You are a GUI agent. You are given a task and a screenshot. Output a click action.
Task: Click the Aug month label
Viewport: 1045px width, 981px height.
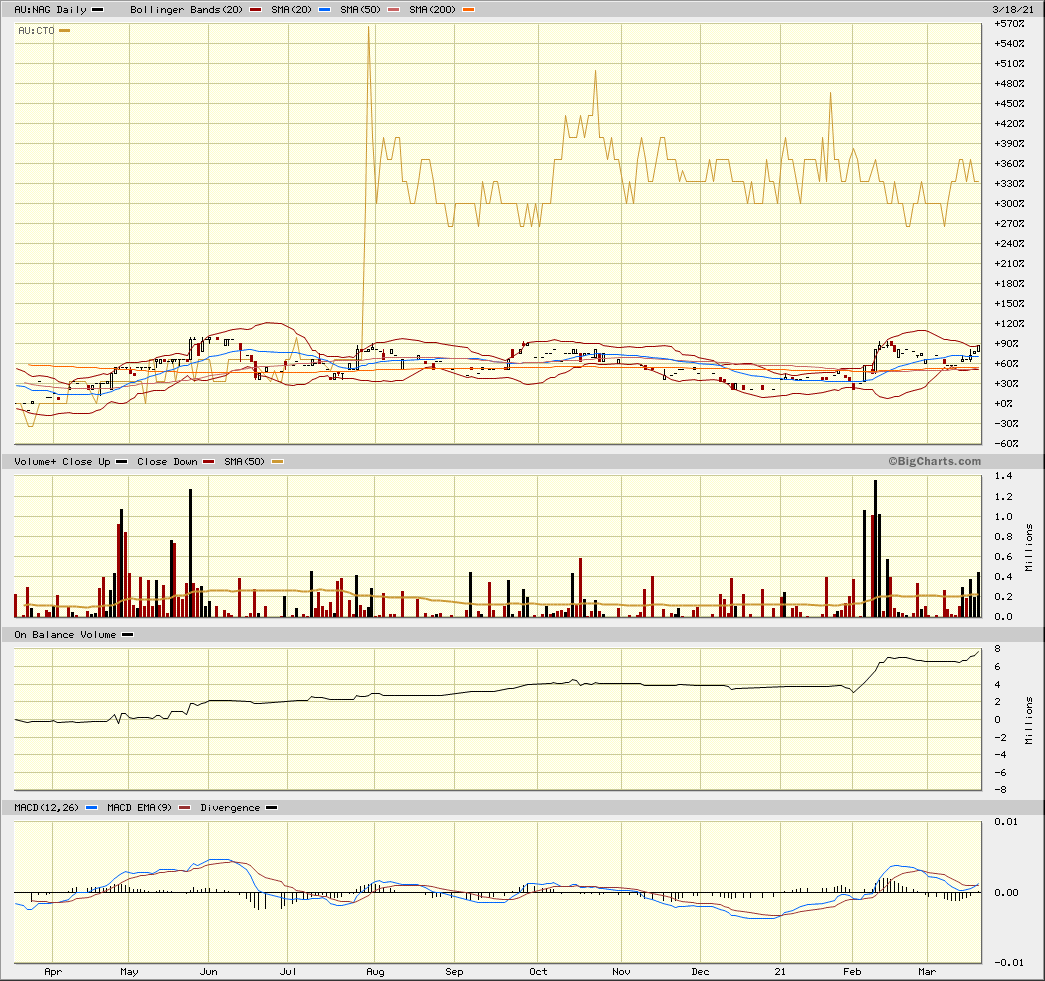pos(375,972)
